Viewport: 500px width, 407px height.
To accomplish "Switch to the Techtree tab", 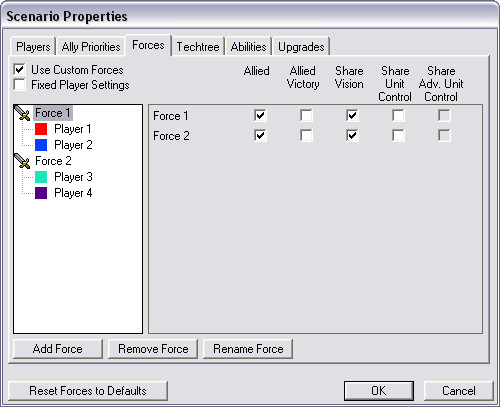I will click(198, 47).
